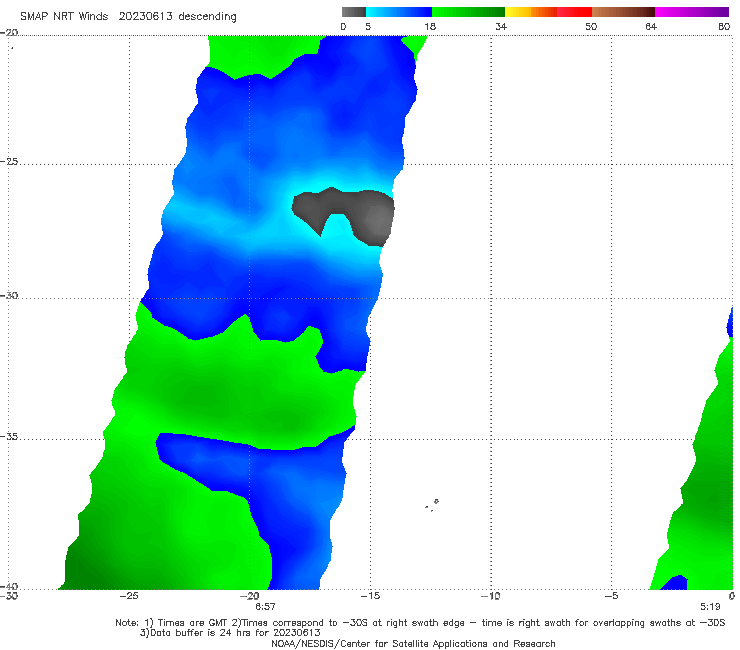
Task: Pick the gray segment of the wind color bar
Action: pos(354,12)
